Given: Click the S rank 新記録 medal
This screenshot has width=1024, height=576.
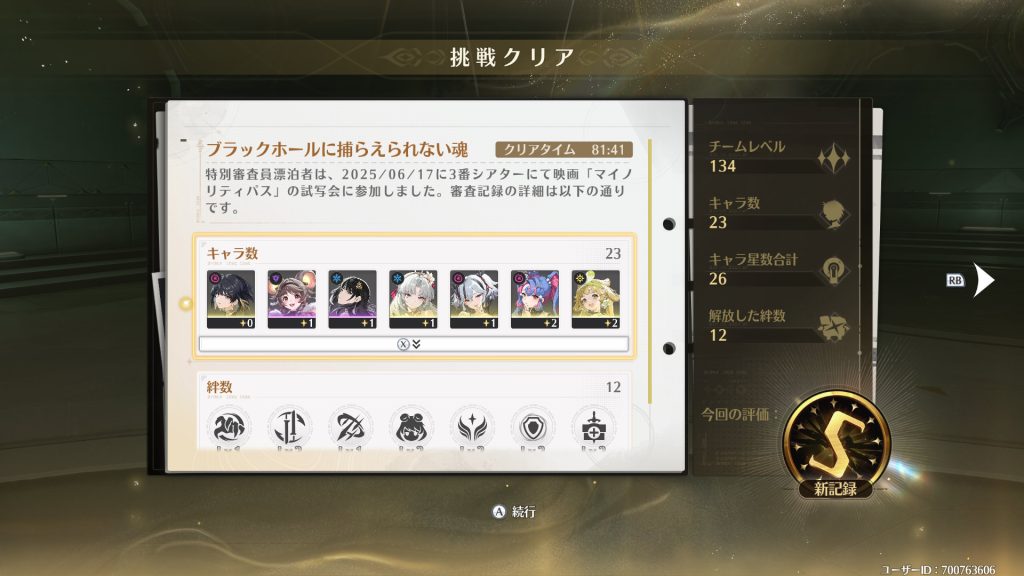Looking at the screenshot, I should click(x=836, y=445).
